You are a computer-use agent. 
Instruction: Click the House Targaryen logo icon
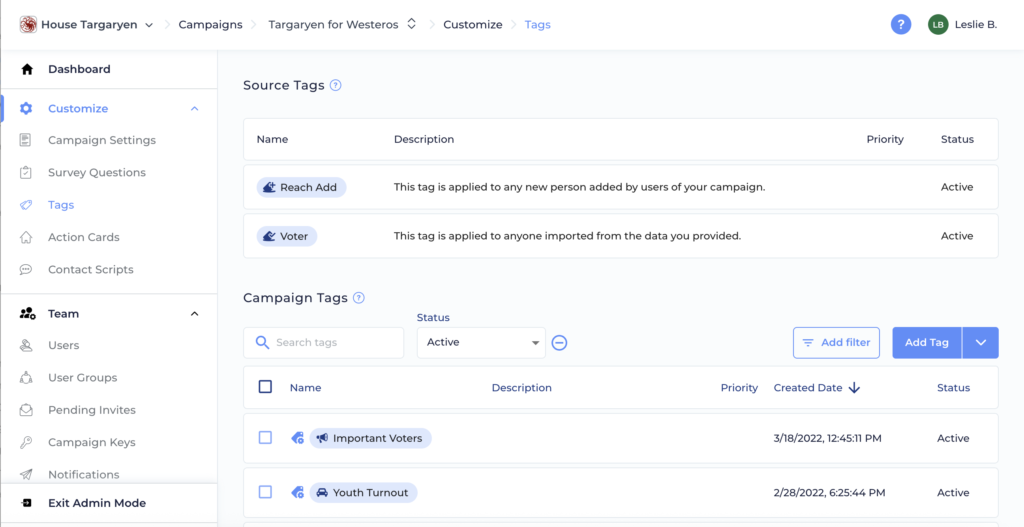tap(28, 25)
